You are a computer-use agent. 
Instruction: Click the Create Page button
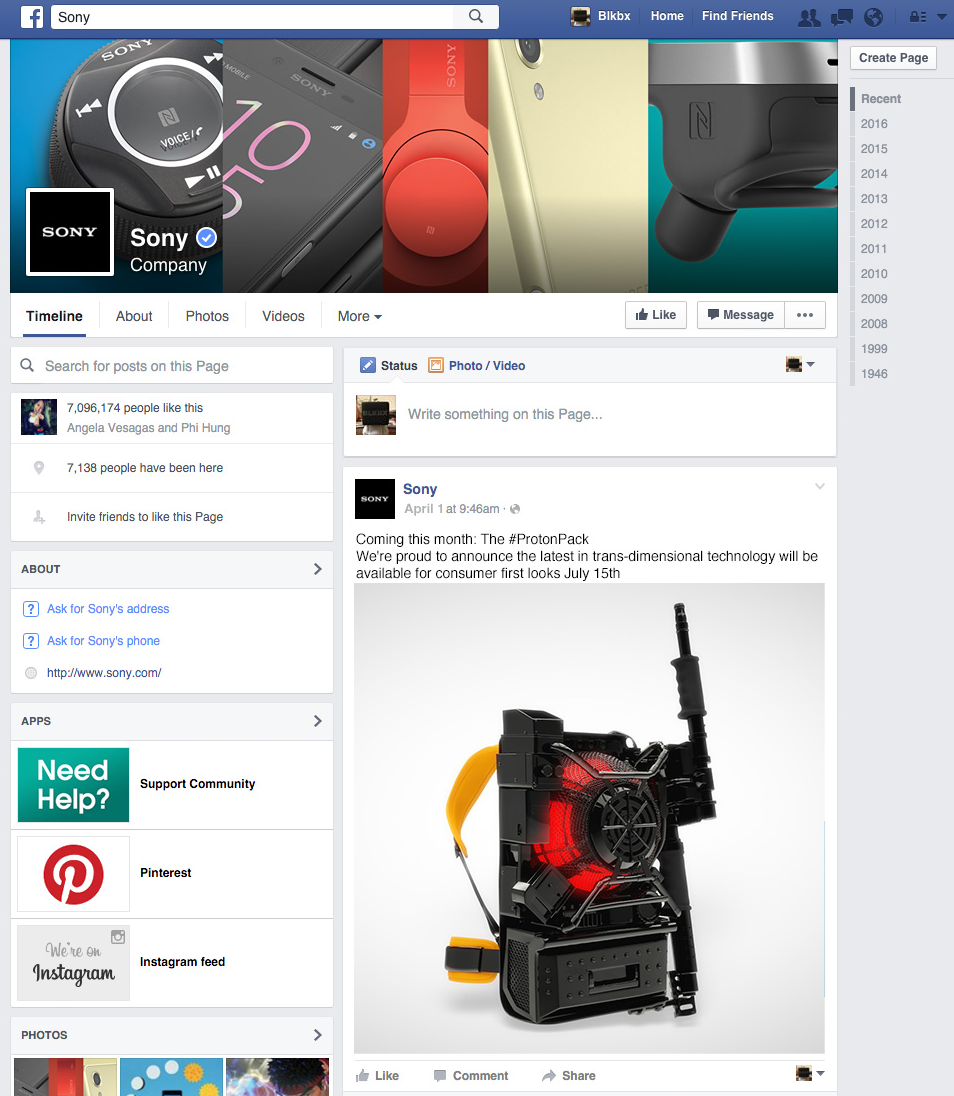893,58
